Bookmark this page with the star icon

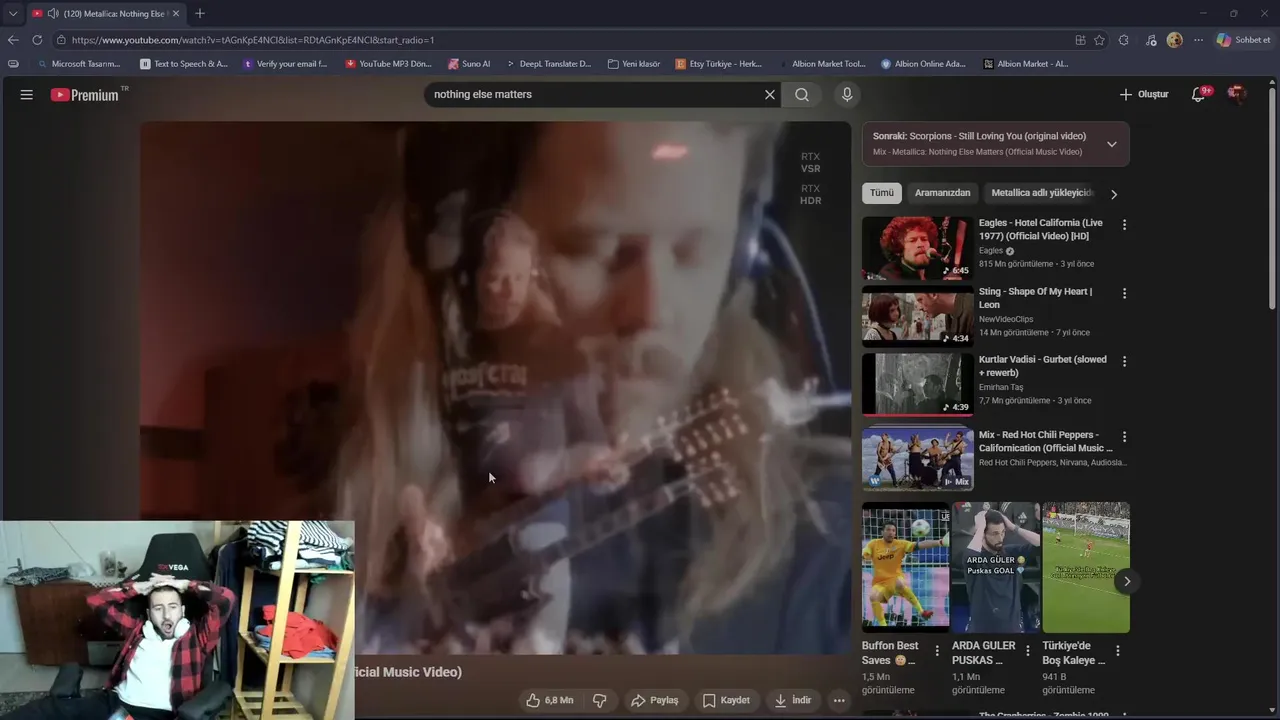point(1100,40)
